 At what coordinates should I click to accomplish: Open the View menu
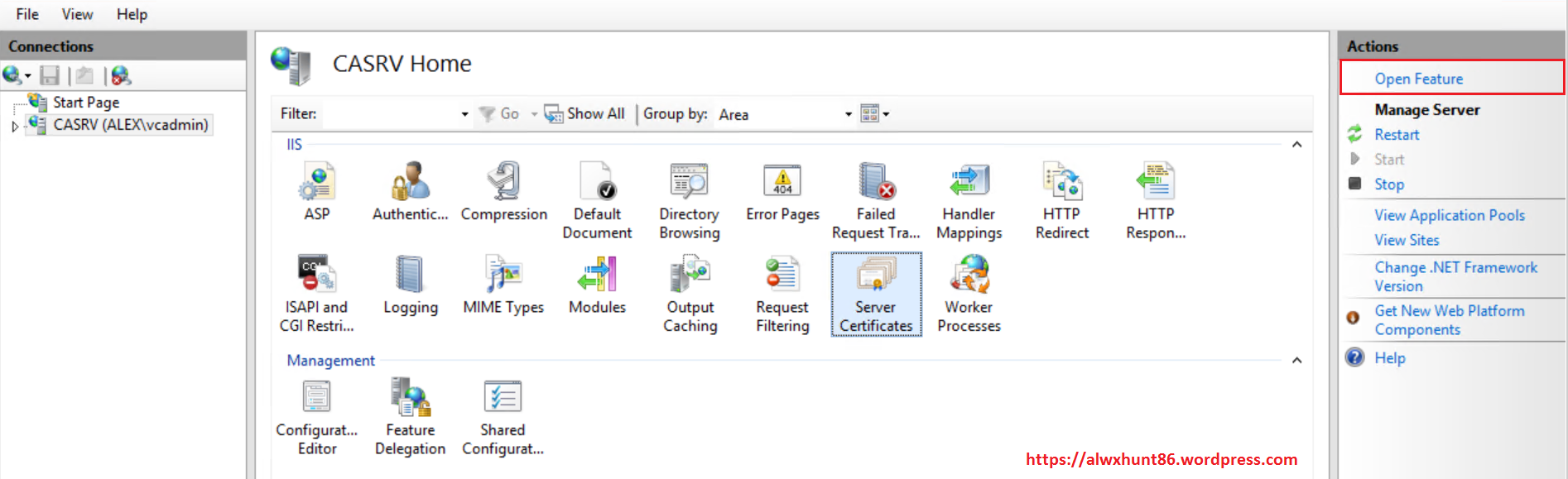click(x=77, y=14)
